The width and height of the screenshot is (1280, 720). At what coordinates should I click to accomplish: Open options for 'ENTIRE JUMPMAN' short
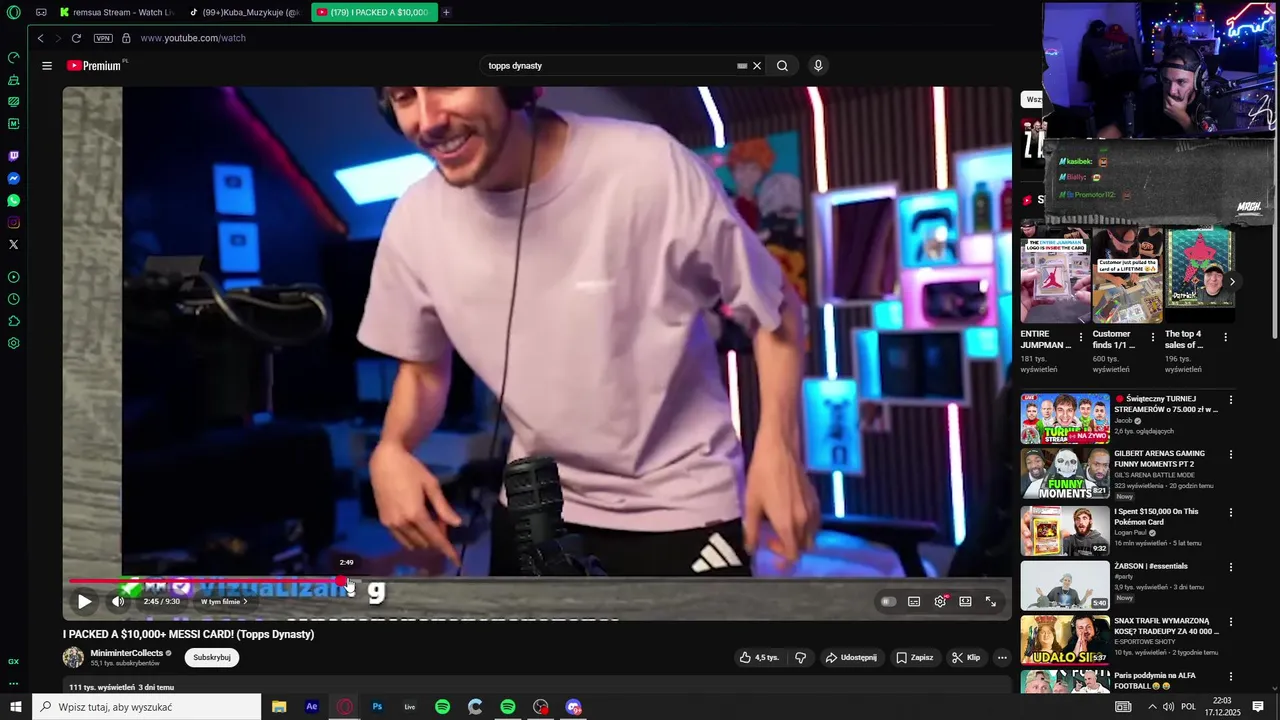(1081, 337)
